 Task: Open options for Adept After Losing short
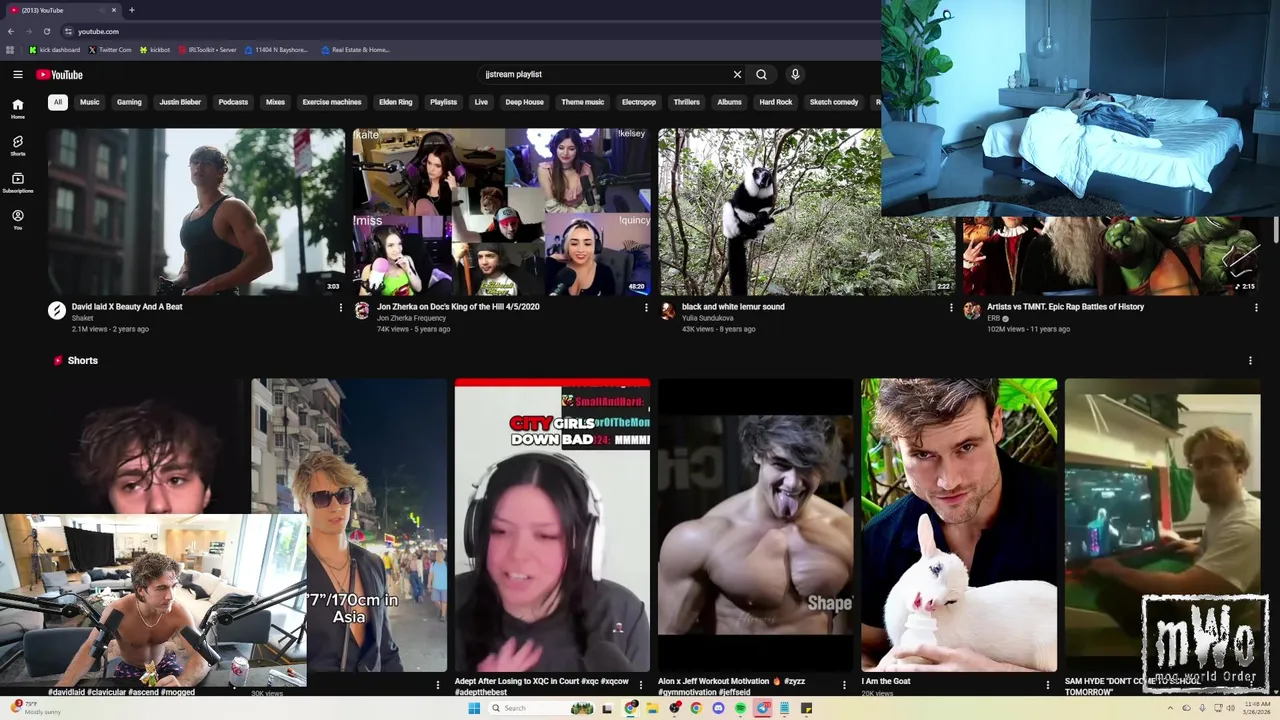(x=641, y=685)
